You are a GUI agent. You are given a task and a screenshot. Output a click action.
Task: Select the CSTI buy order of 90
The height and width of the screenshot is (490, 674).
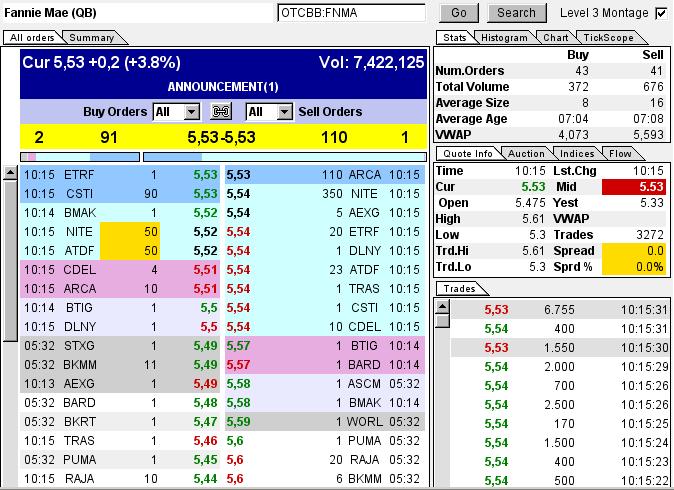[120, 194]
